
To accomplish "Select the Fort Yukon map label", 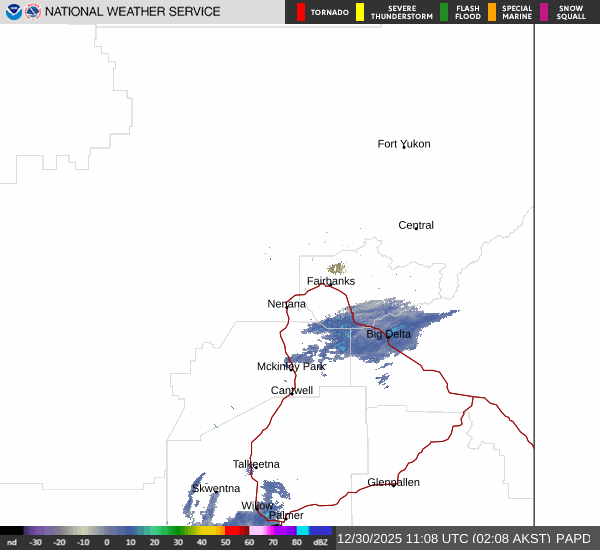I will click(x=403, y=144).
